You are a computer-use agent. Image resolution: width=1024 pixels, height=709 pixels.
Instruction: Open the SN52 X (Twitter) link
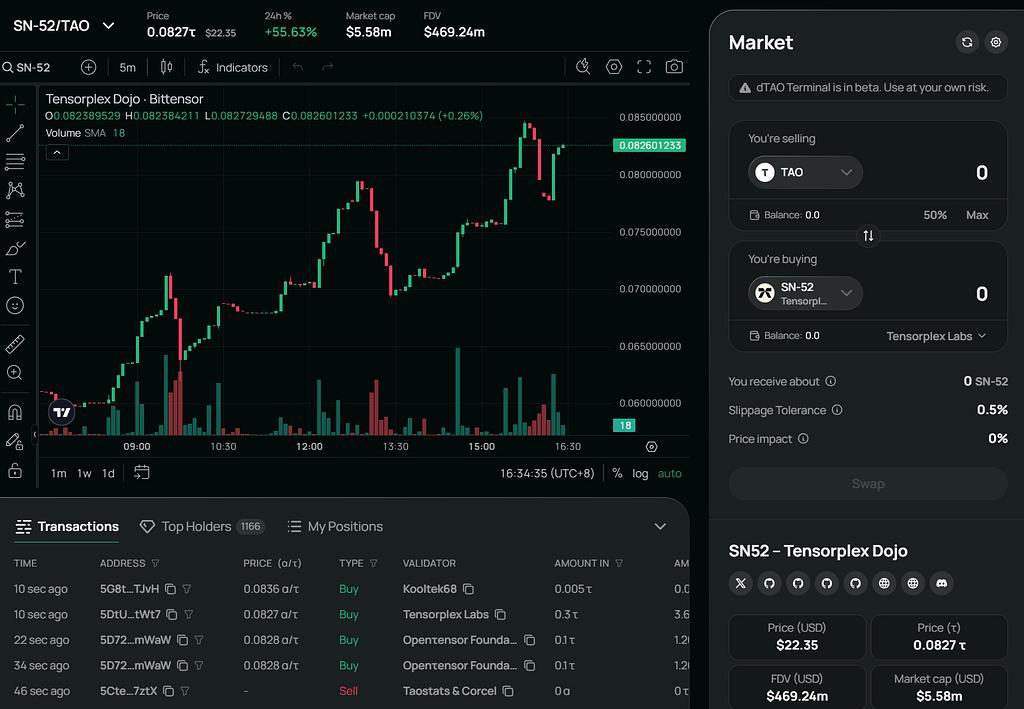[741, 583]
